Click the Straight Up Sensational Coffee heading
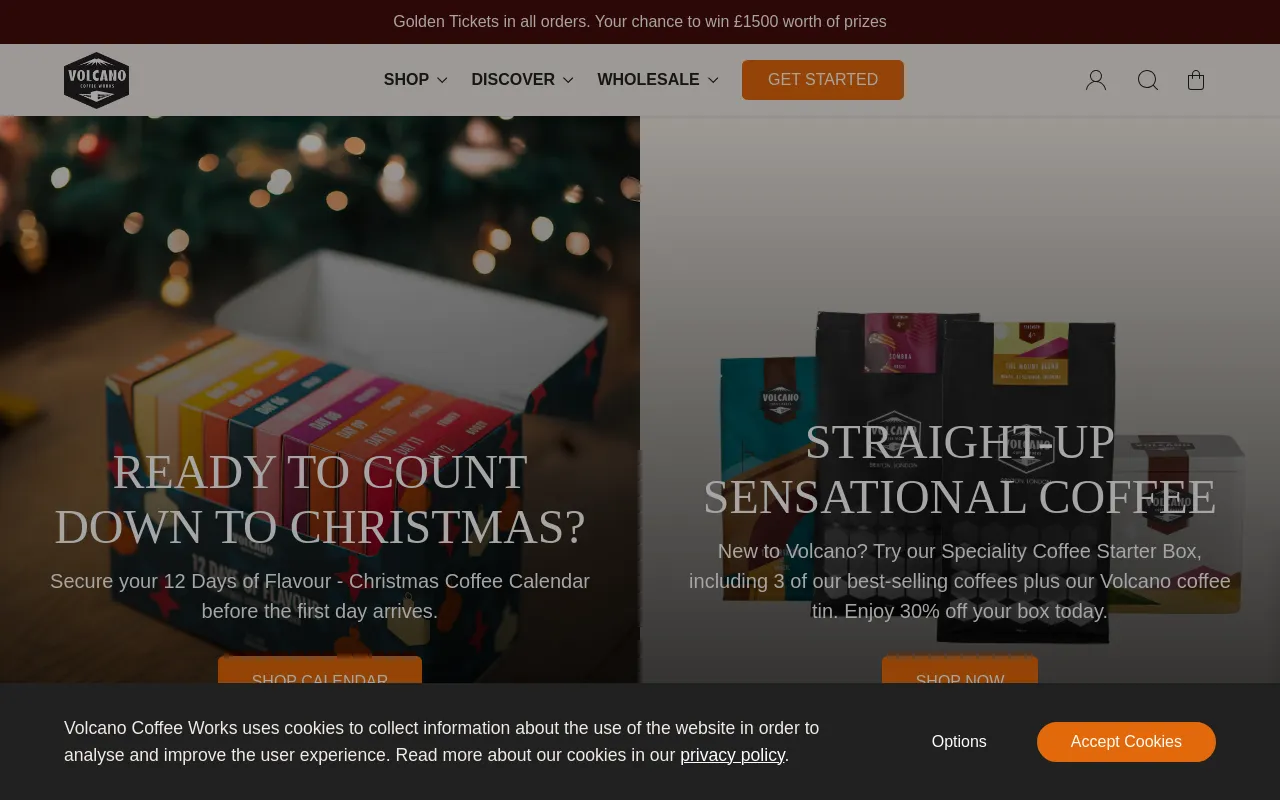This screenshot has width=1280, height=800. click(x=960, y=470)
